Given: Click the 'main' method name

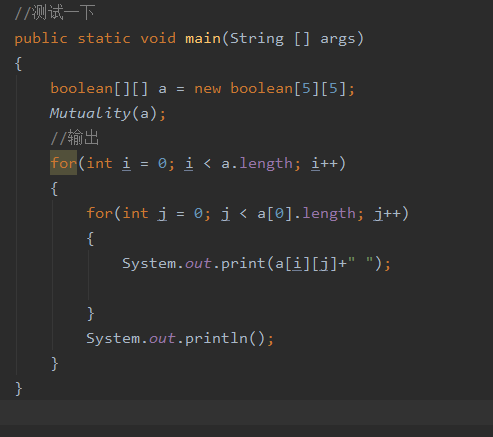Looking at the screenshot, I should pos(203,39).
